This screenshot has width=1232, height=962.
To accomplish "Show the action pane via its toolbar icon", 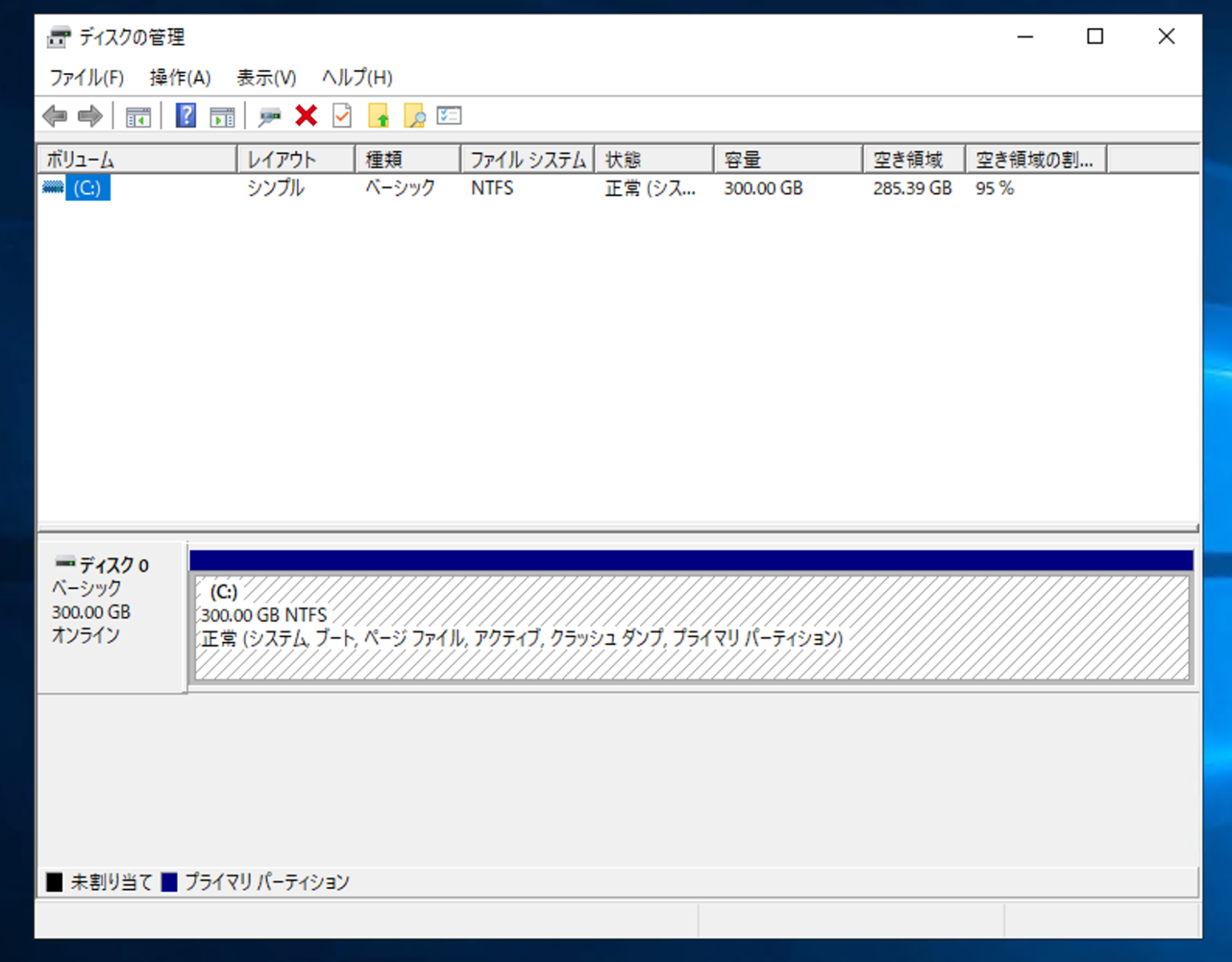I will [222, 116].
